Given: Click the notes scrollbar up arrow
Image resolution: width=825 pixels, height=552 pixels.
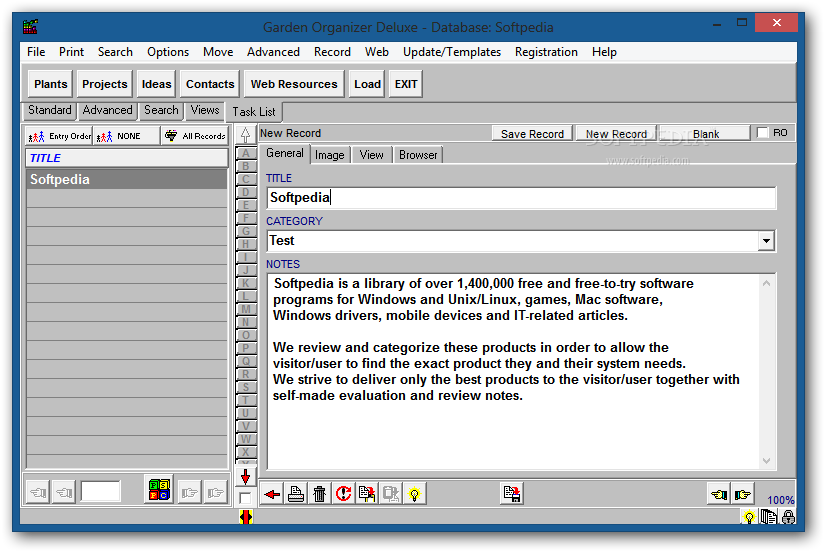Looking at the screenshot, I should (766, 284).
